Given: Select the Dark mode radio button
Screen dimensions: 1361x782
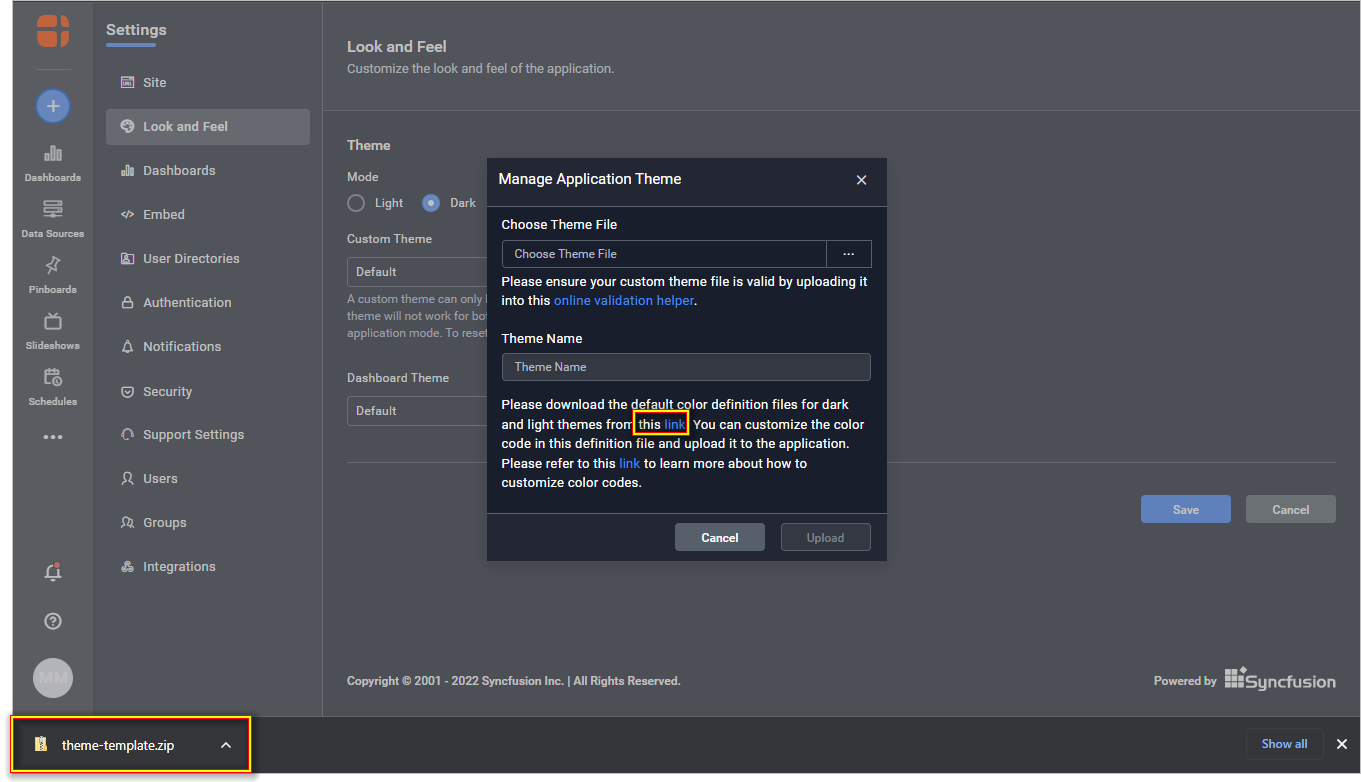Looking at the screenshot, I should 431,203.
